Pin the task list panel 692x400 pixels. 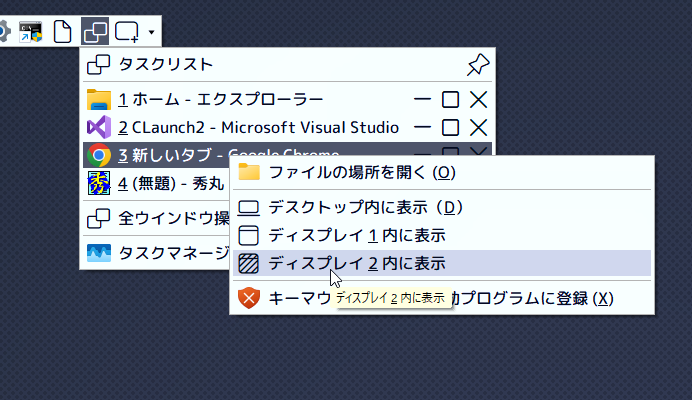tap(478, 65)
